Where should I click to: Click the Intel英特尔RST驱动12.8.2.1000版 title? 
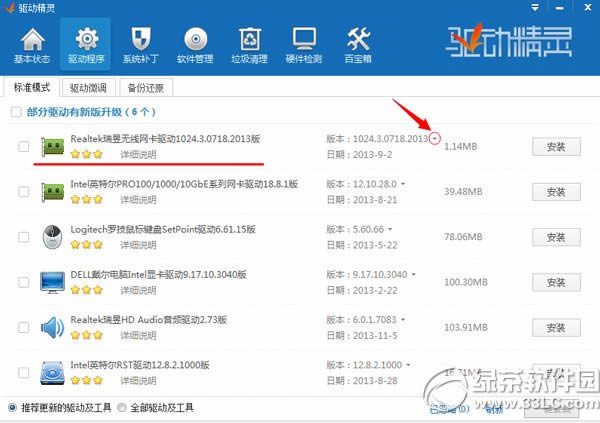click(x=140, y=365)
